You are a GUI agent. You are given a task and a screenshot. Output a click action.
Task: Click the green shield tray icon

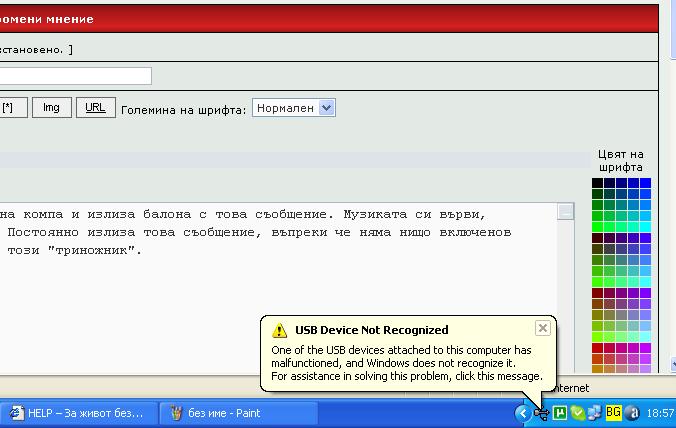tap(578, 412)
